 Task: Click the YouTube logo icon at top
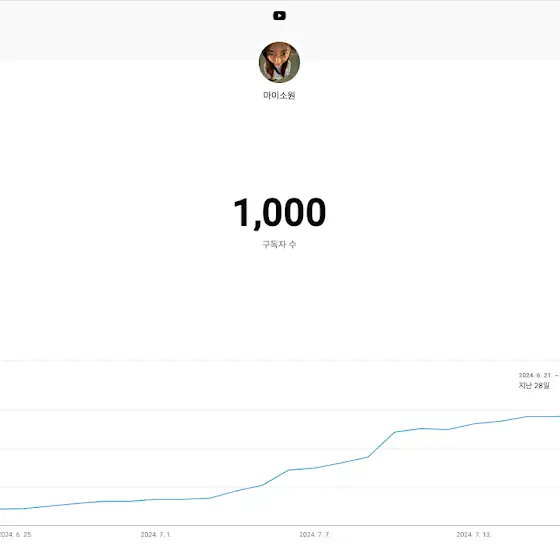(x=279, y=16)
